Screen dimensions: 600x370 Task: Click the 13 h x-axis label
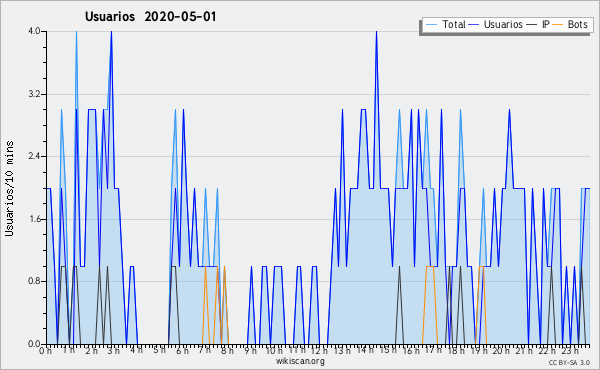(341, 351)
